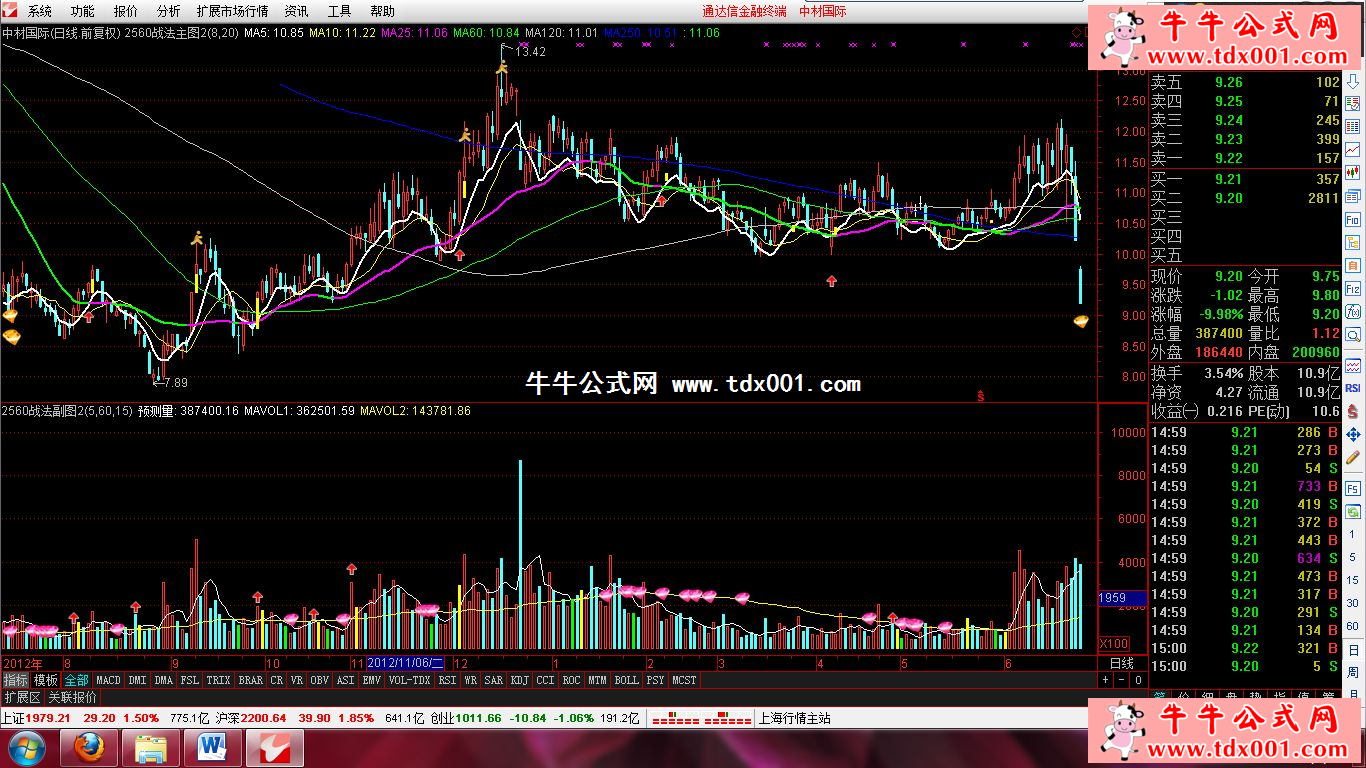Image resolution: width=1366 pixels, height=768 pixels.
Task: Open the 扩展区 tab
Action: [x=21, y=697]
